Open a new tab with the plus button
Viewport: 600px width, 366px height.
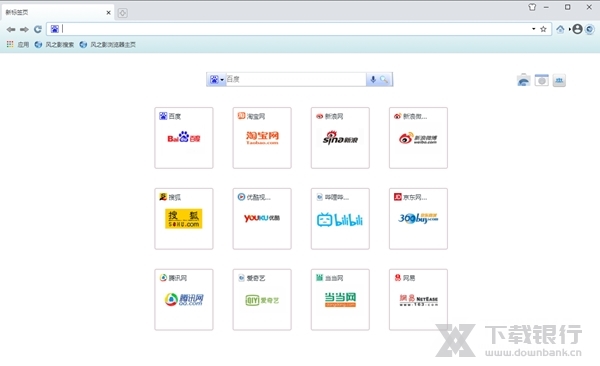click(x=122, y=13)
